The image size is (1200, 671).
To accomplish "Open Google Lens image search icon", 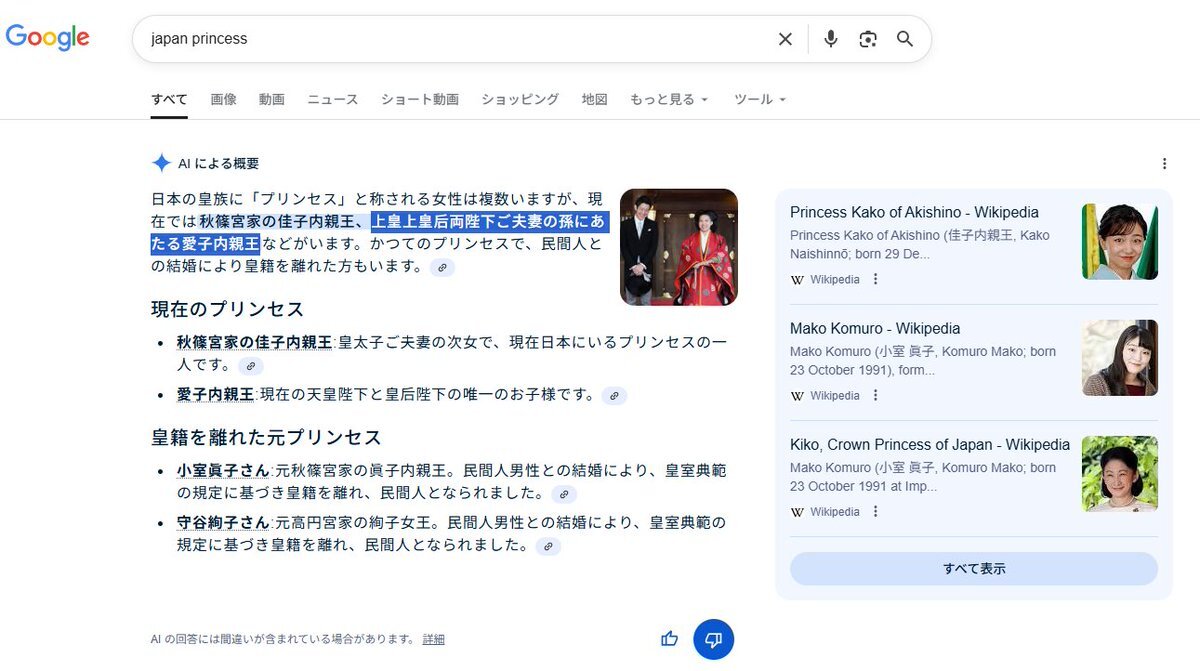I will tap(868, 39).
